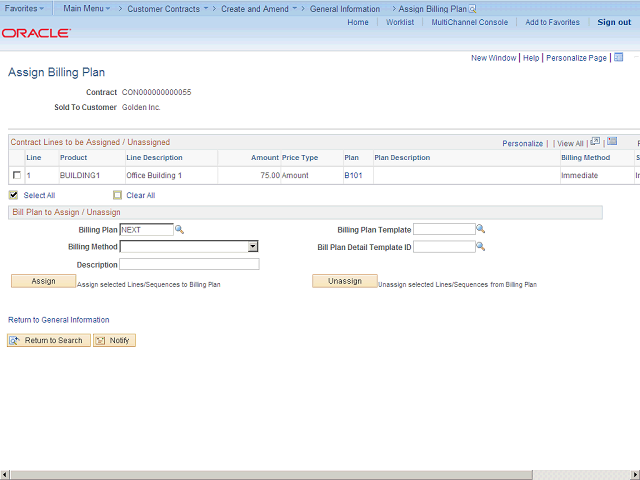
Task: Open the Favorites dropdown menu
Action: (26, 8)
